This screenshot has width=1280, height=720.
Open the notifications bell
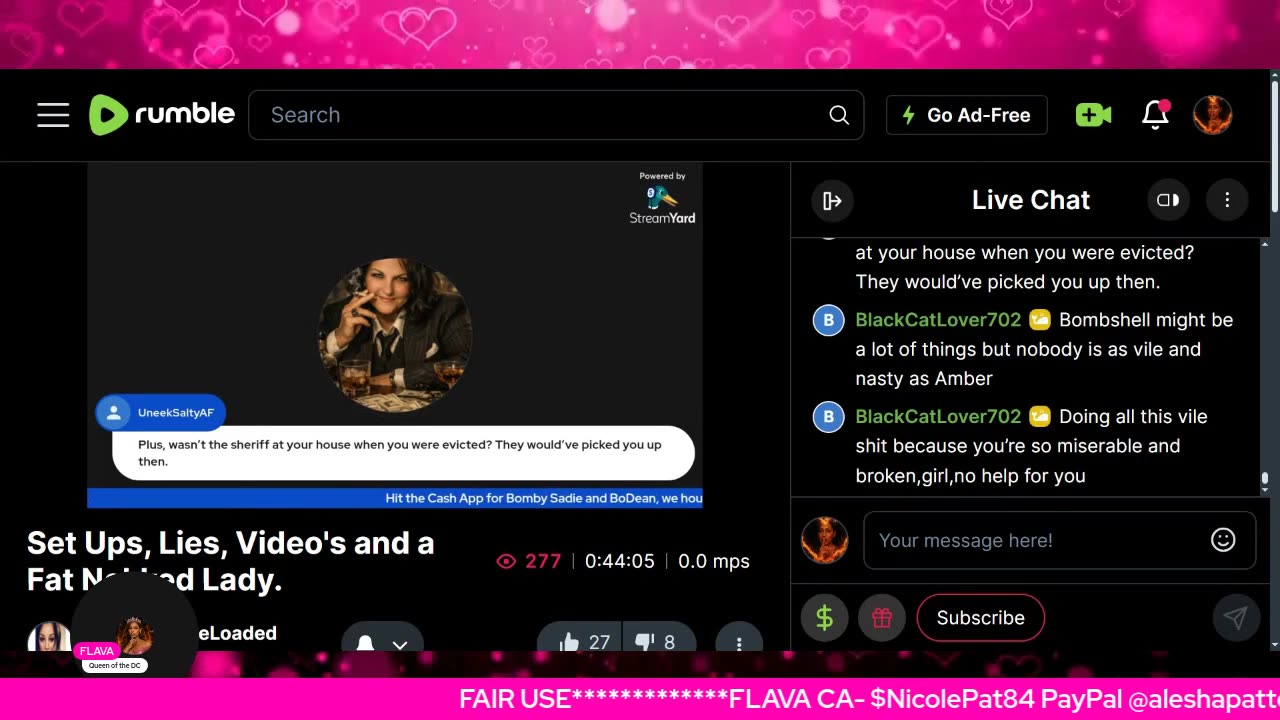[1155, 114]
